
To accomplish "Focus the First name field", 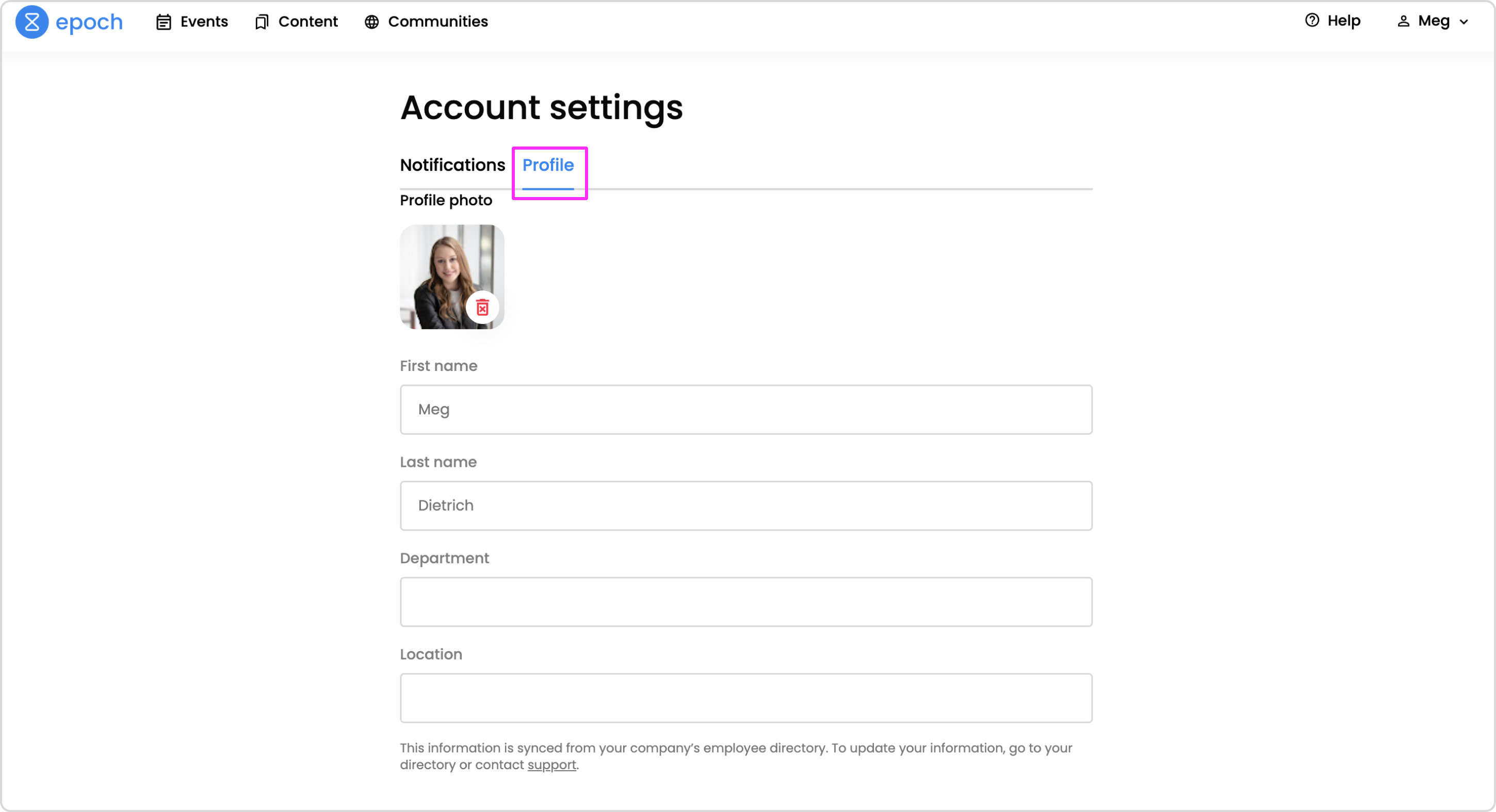I will [745, 410].
